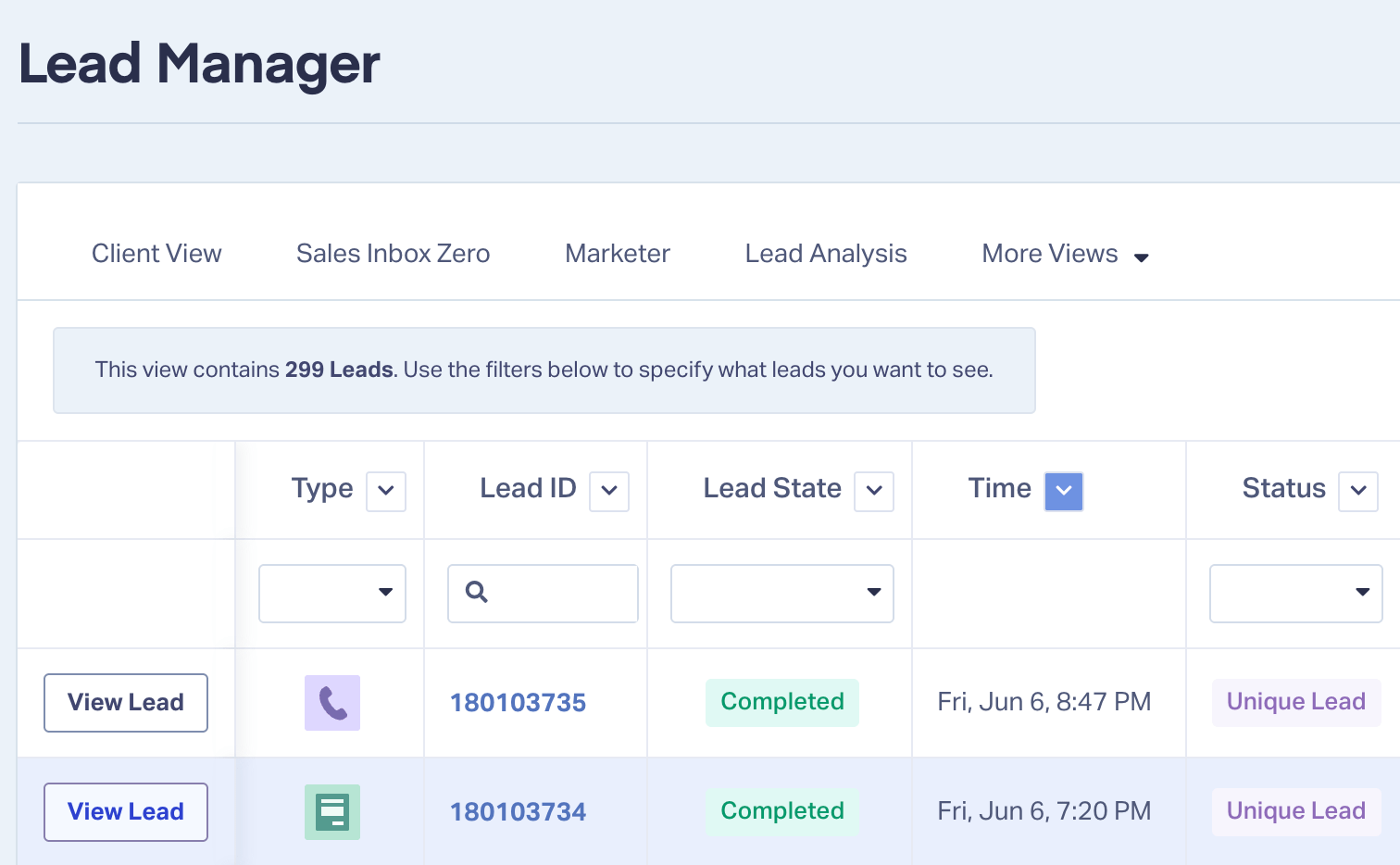This screenshot has height=865, width=1400.
Task: Open the Type column options chevron
Action: tap(386, 491)
